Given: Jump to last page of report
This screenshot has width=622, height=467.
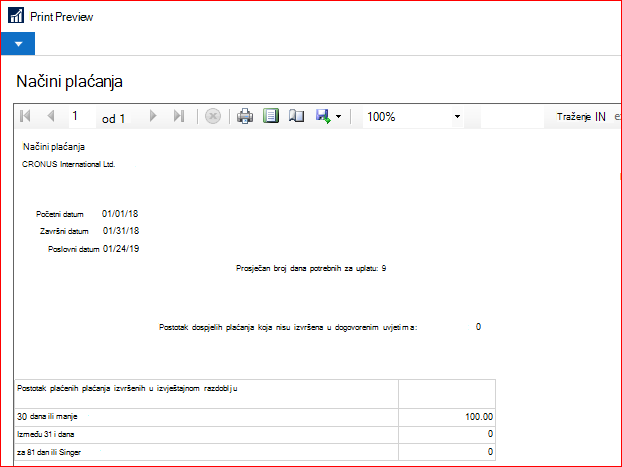Looking at the screenshot, I should [x=179, y=116].
